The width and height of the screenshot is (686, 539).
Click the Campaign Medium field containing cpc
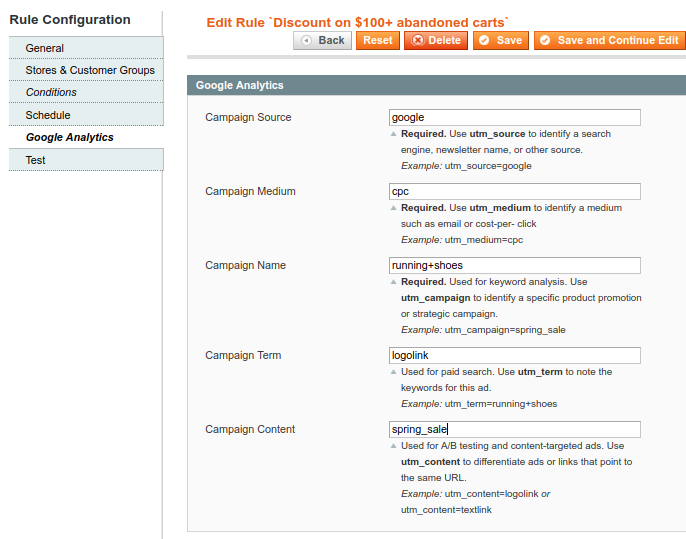coord(514,192)
